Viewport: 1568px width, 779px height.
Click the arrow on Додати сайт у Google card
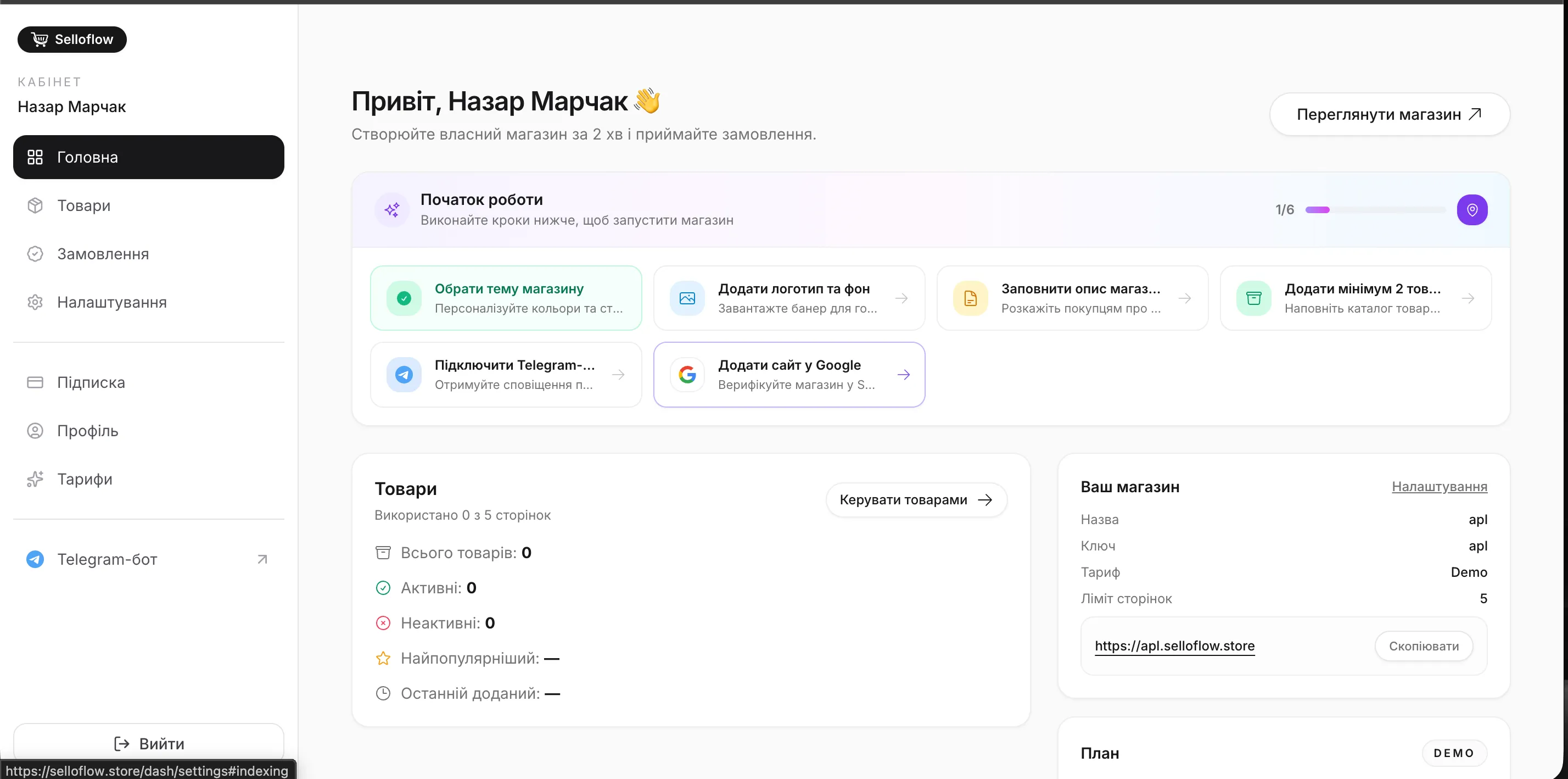pyautogui.click(x=903, y=375)
